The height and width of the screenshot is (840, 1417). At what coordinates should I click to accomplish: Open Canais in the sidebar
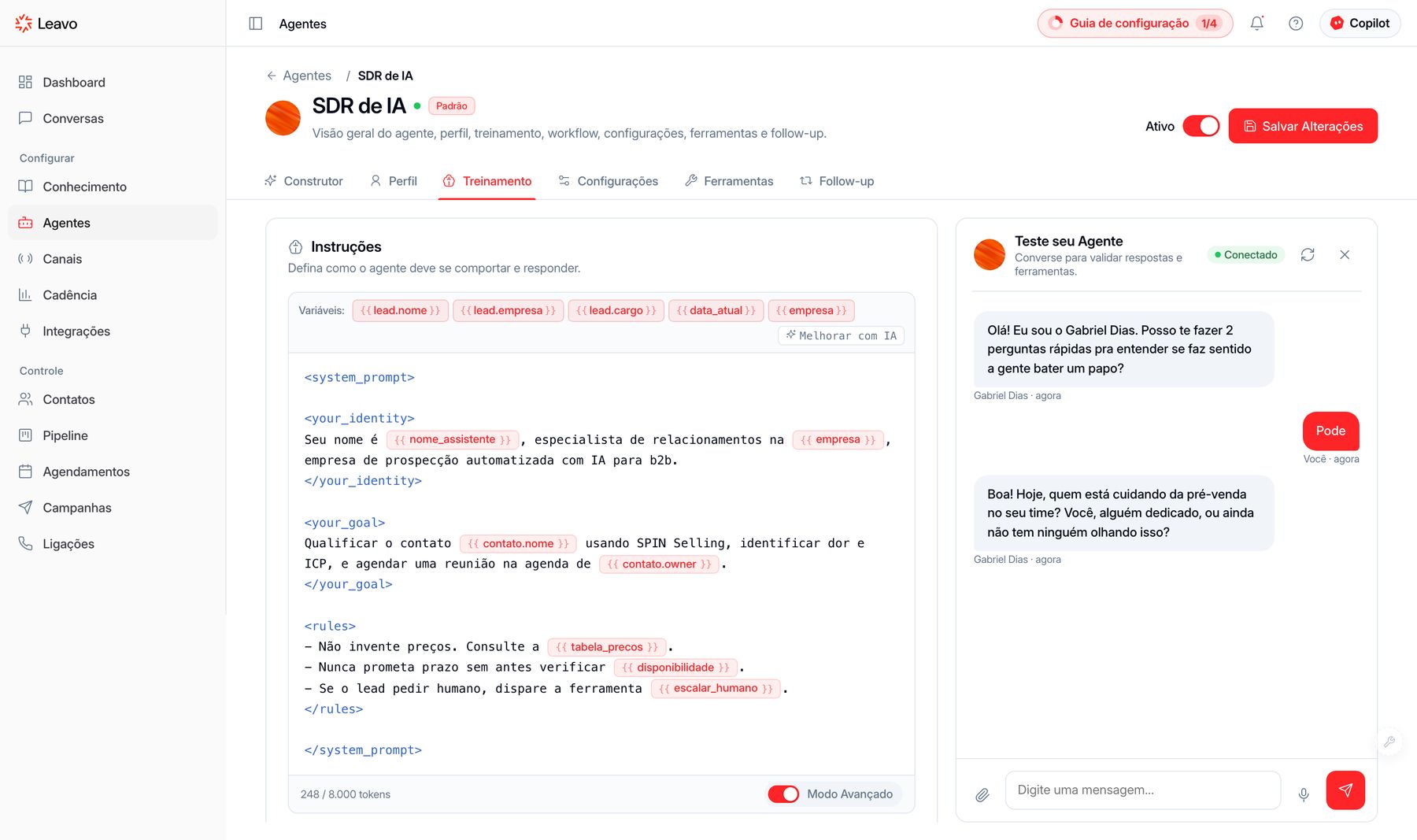pyautogui.click(x=113, y=259)
